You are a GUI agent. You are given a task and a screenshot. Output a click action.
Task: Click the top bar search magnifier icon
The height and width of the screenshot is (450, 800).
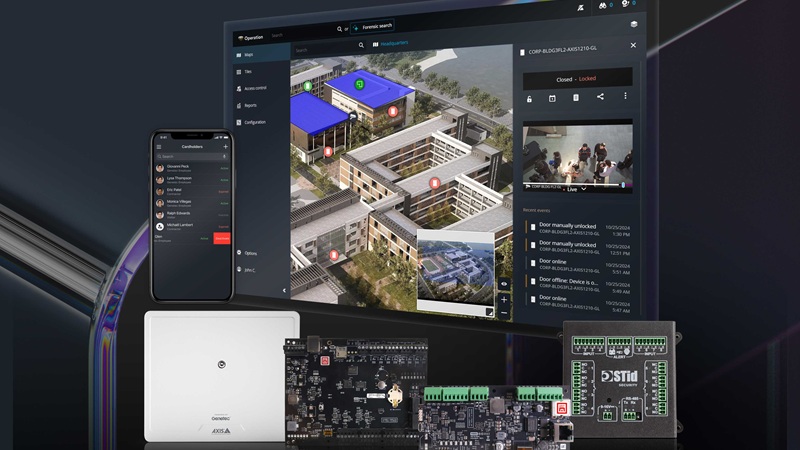pyautogui.click(x=339, y=29)
